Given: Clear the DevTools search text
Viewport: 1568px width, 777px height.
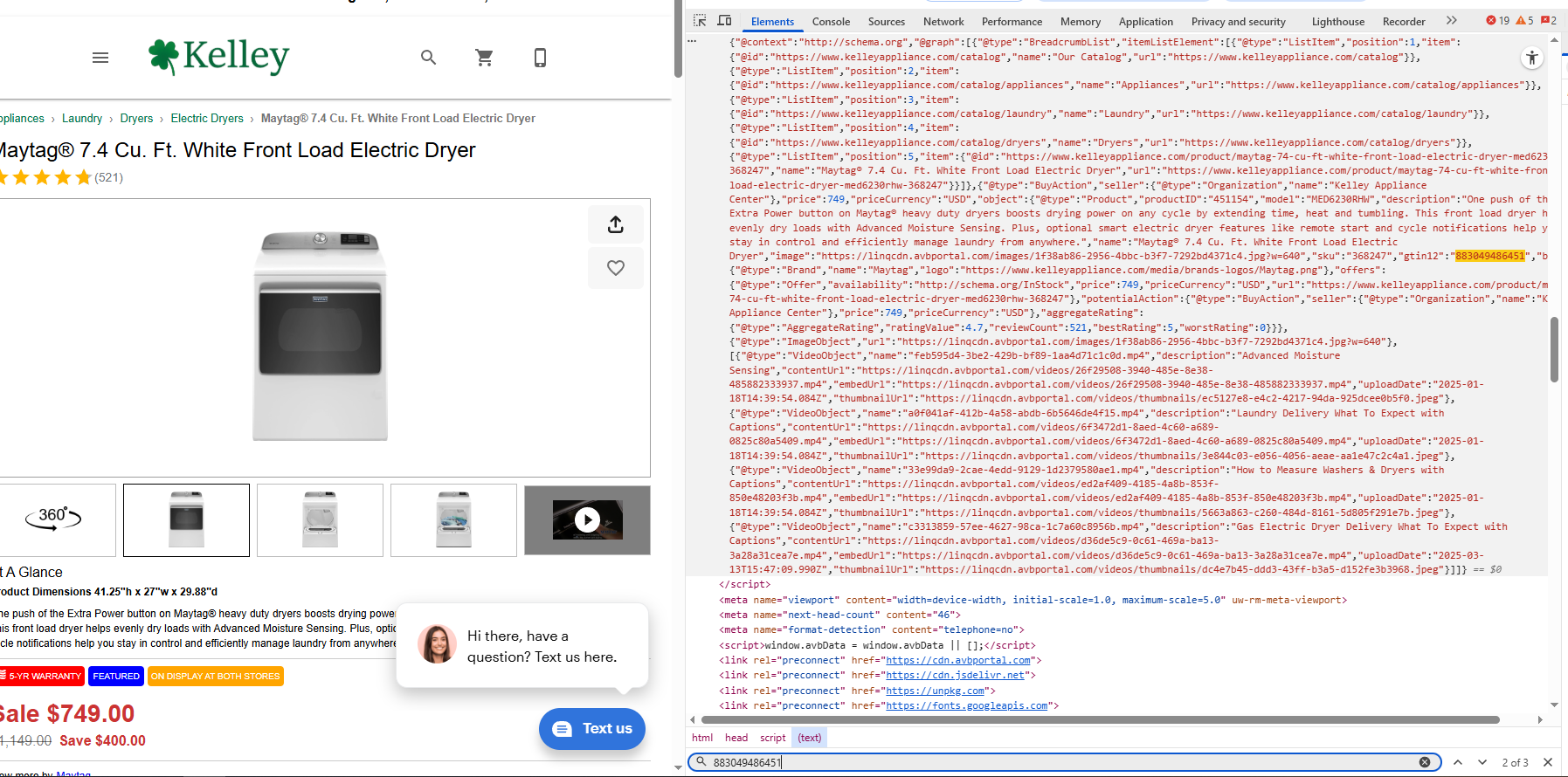Looking at the screenshot, I should [x=1425, y=763].
